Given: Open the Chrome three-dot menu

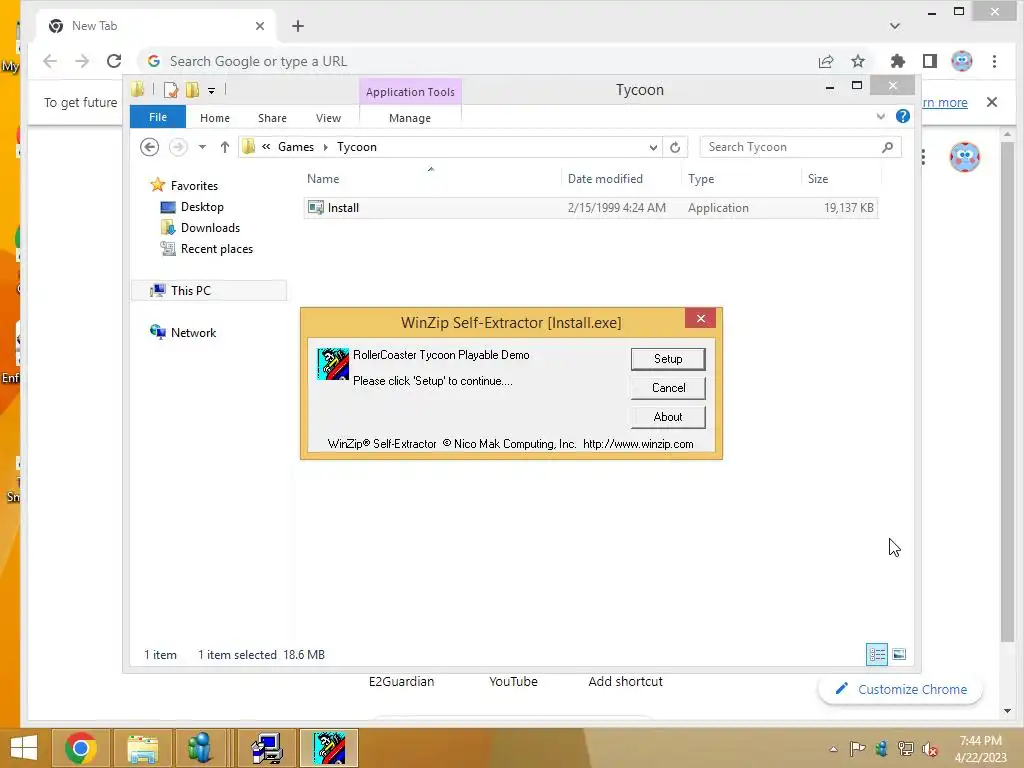Looking at the screenshot, I should pos(994,61).
